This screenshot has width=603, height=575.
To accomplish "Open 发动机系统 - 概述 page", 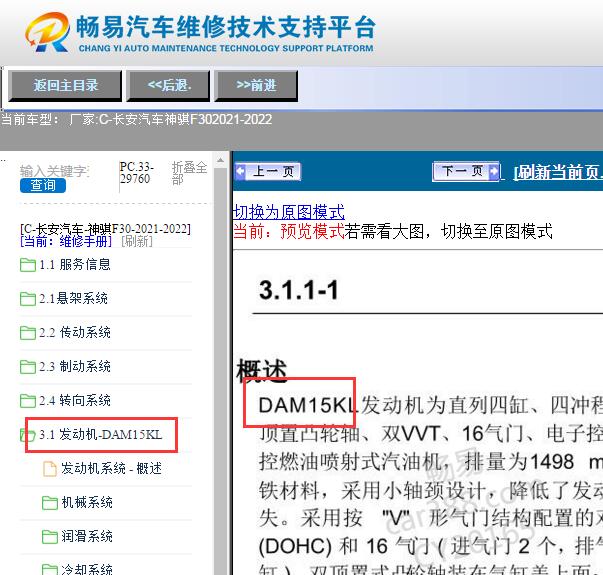I will pos(111,468).
